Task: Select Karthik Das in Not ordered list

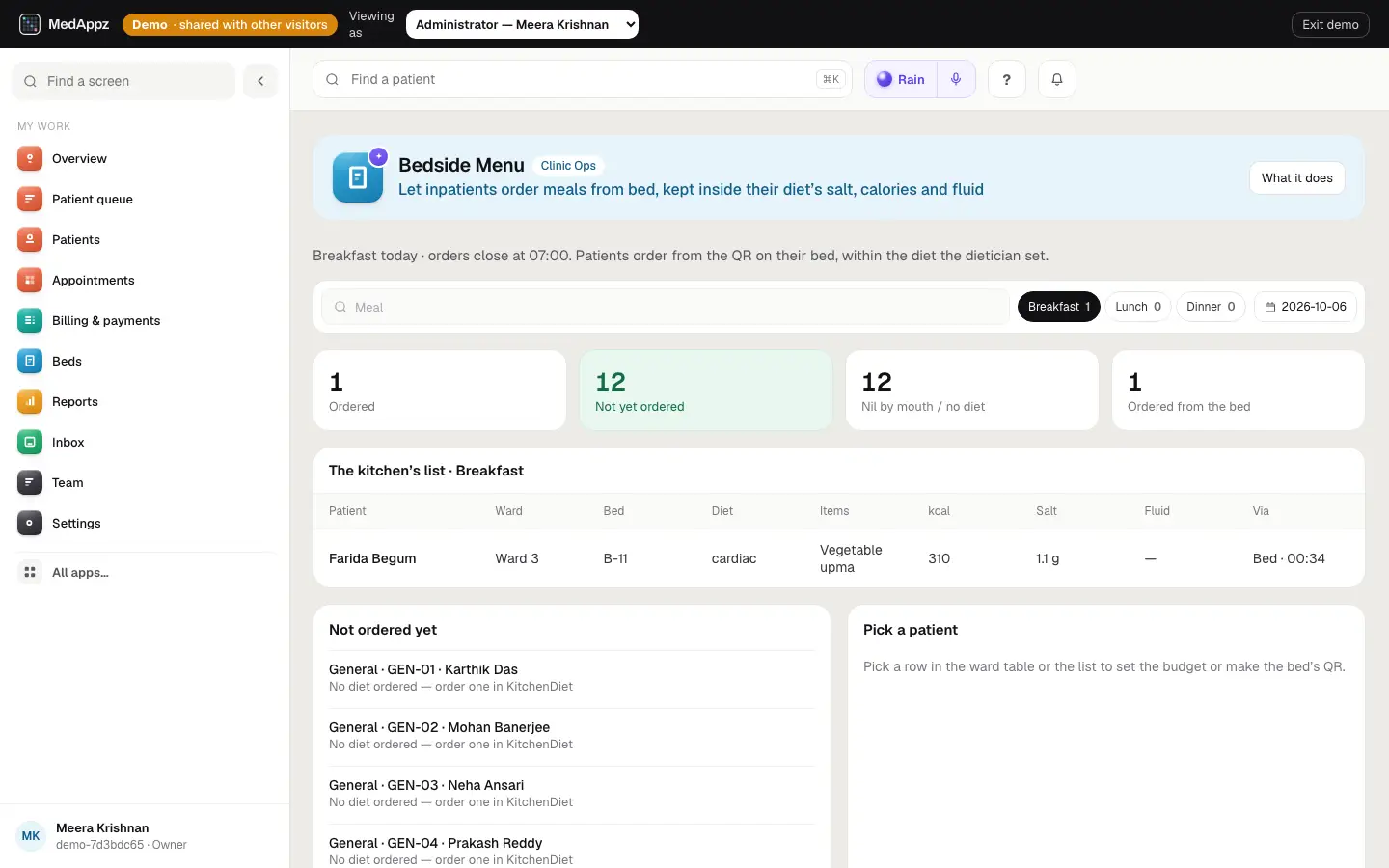Action: (572, 678)
